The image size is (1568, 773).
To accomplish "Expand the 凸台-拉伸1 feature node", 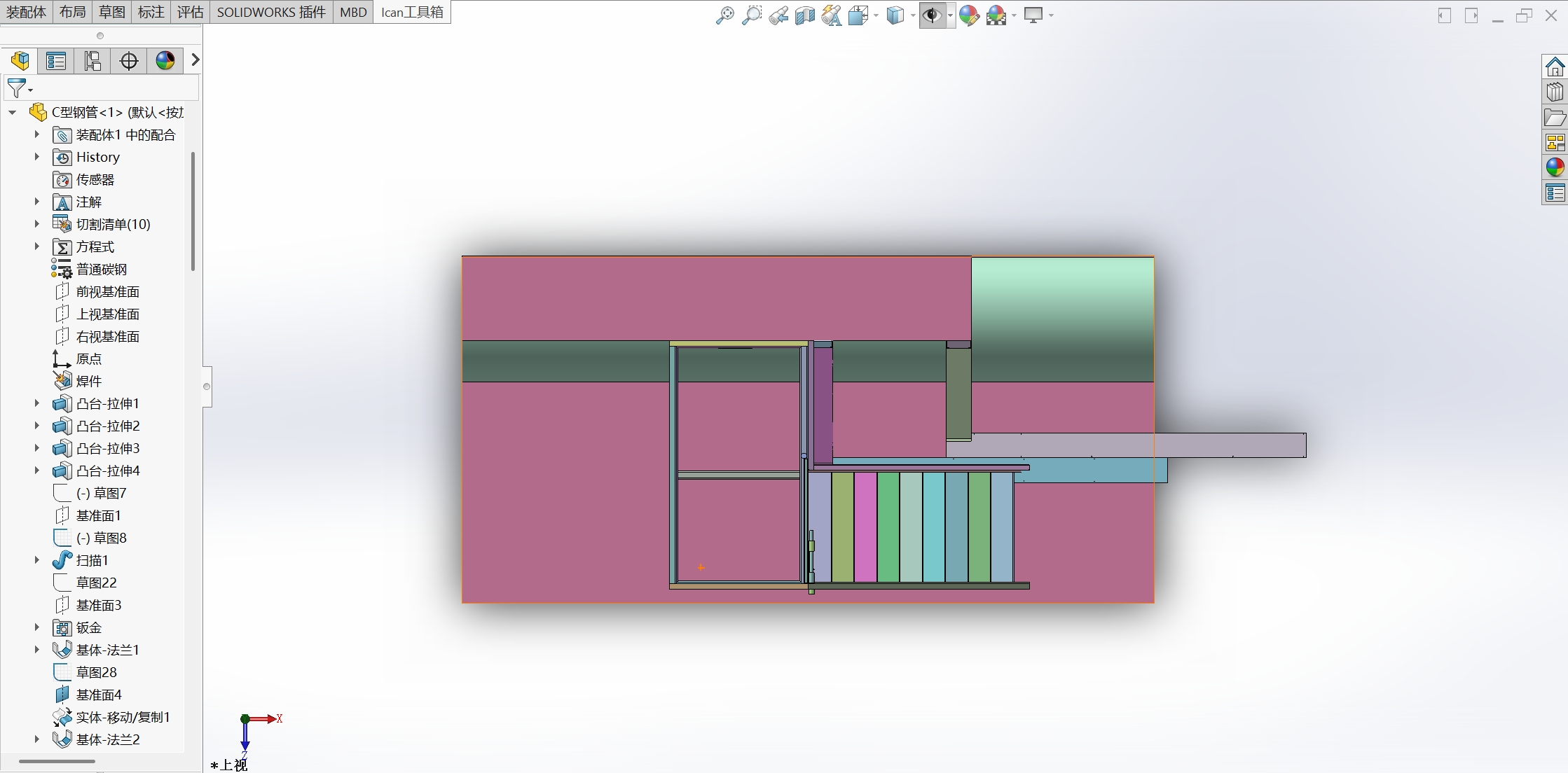I will [x=37, y=403].
